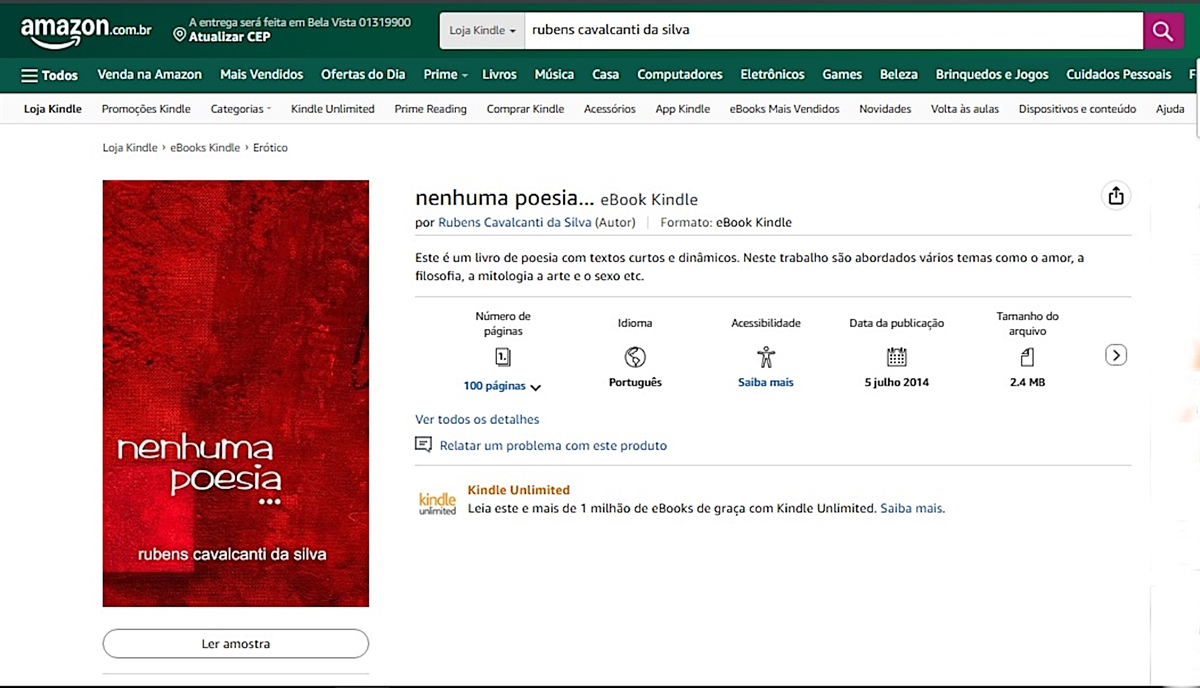1200x688 pixels.
Task: Click Ver todos os detalhes link
Action: 477,419
